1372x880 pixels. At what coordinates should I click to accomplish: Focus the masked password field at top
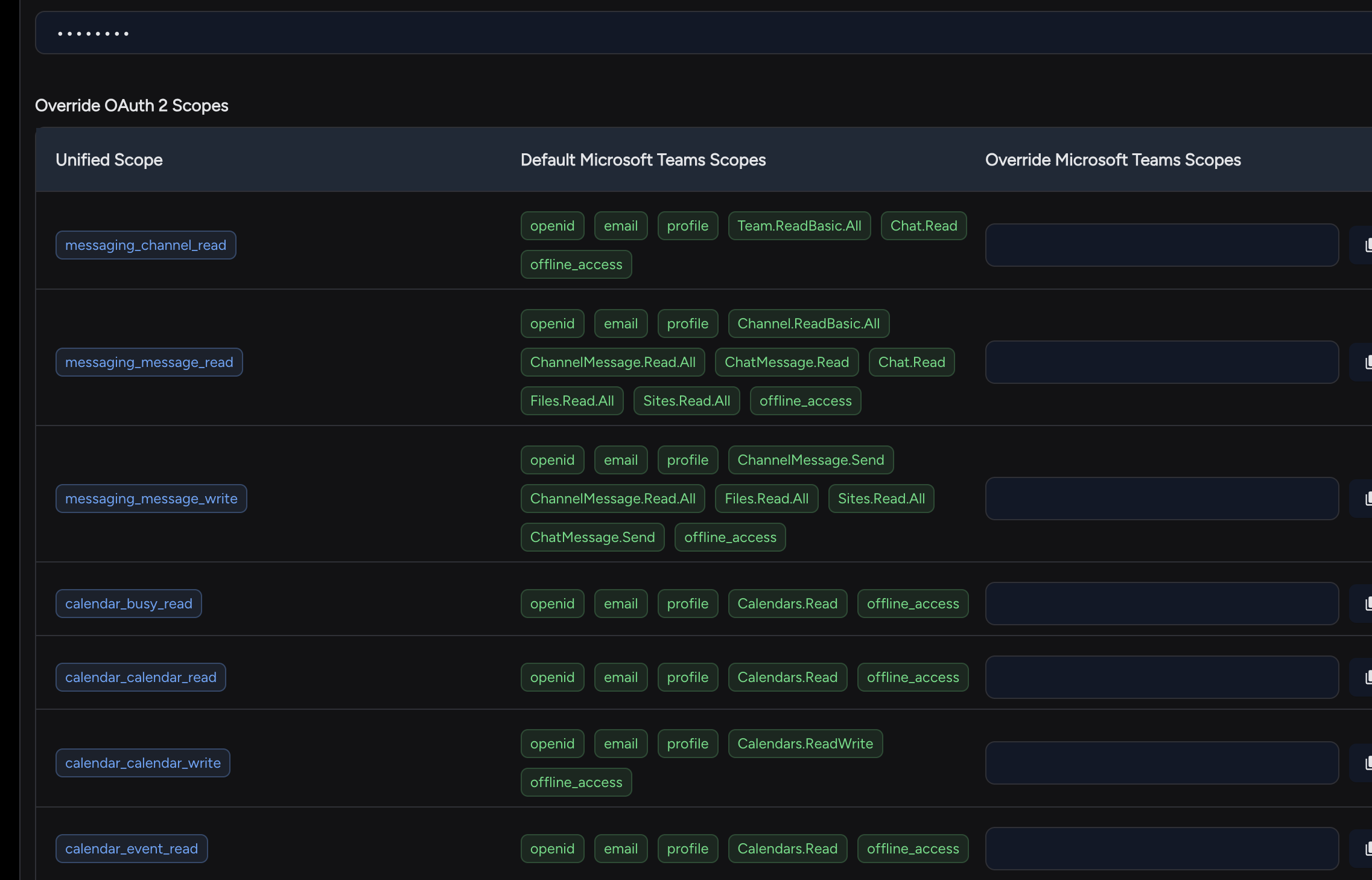tap(703, 33)
